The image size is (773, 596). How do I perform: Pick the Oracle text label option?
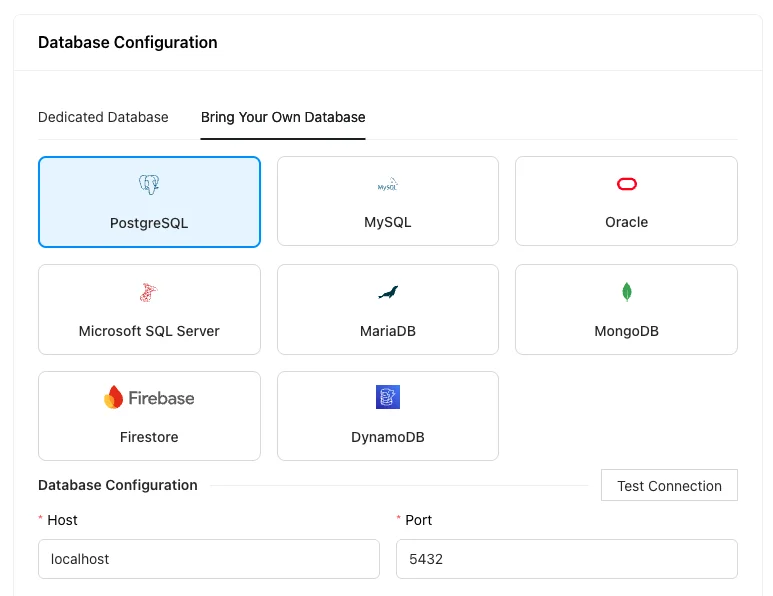click(626, 222)
